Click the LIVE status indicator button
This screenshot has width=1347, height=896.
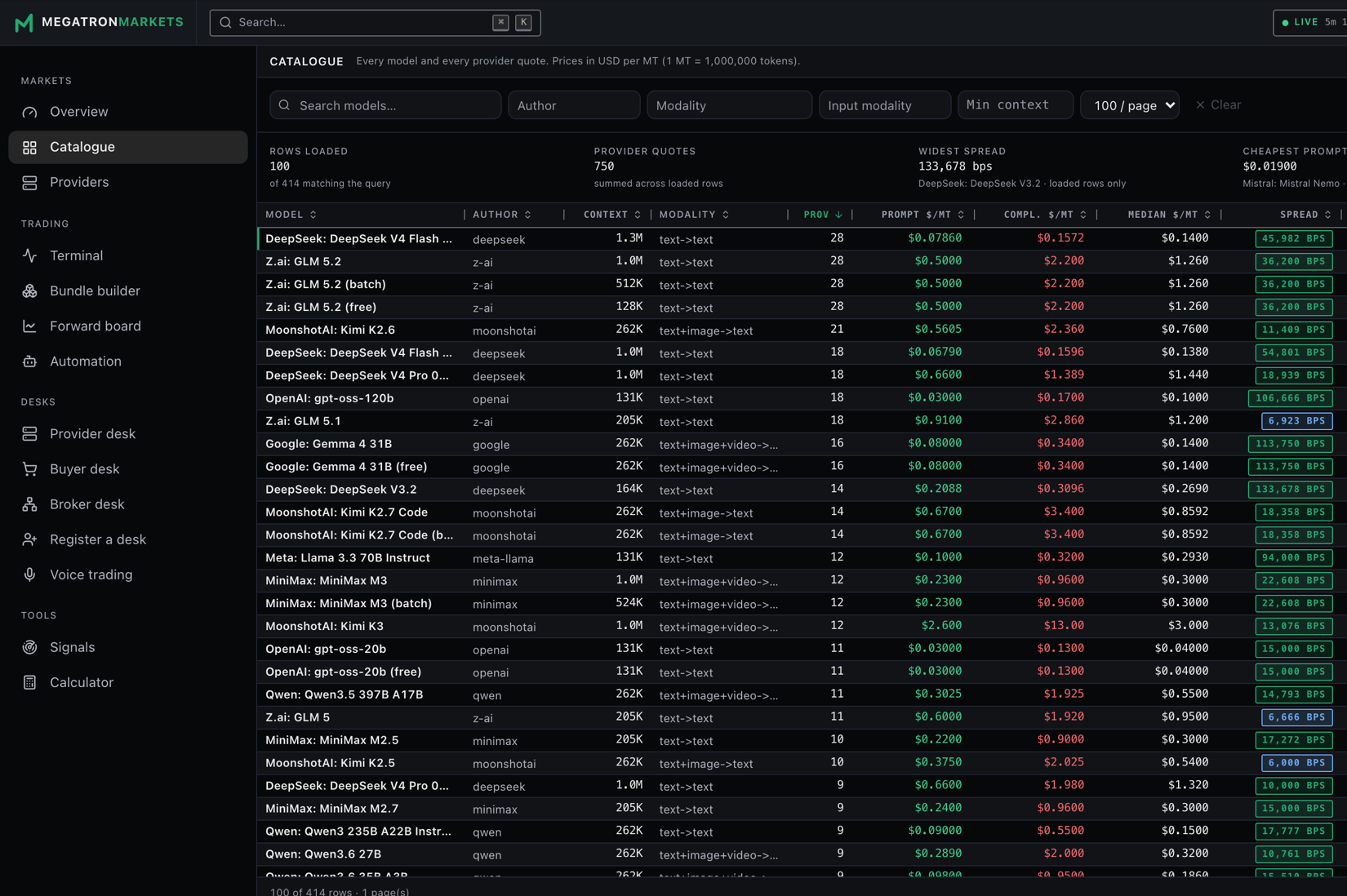click(x=1311, y=23)
